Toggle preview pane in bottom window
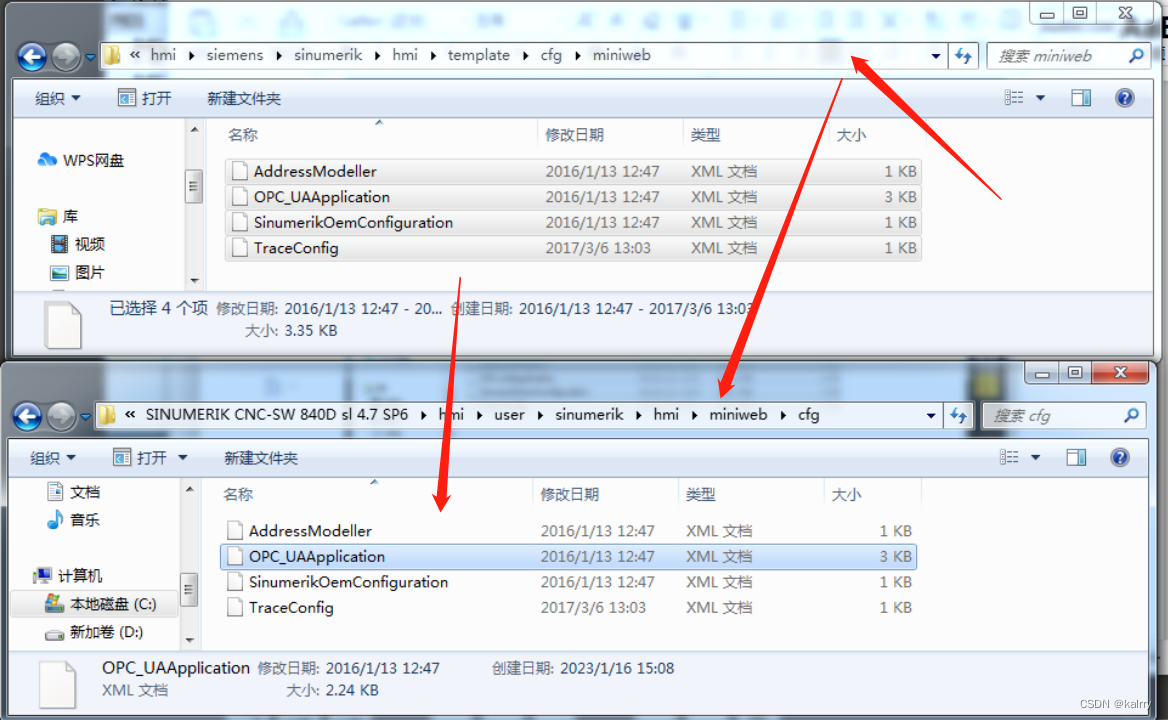The image size is (1168, 720). [x=1076, y=457]
